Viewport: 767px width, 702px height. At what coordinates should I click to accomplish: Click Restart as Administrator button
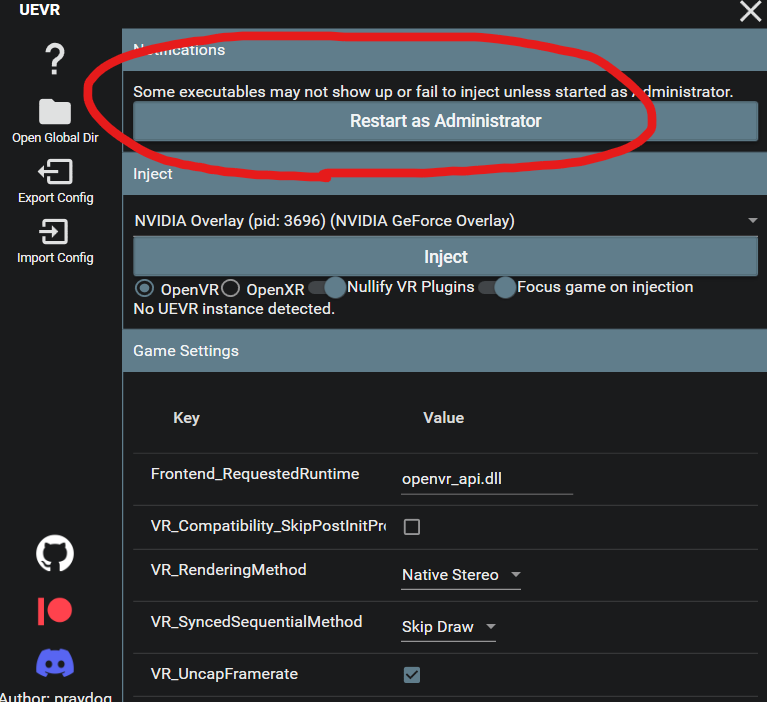click(445, 121)
